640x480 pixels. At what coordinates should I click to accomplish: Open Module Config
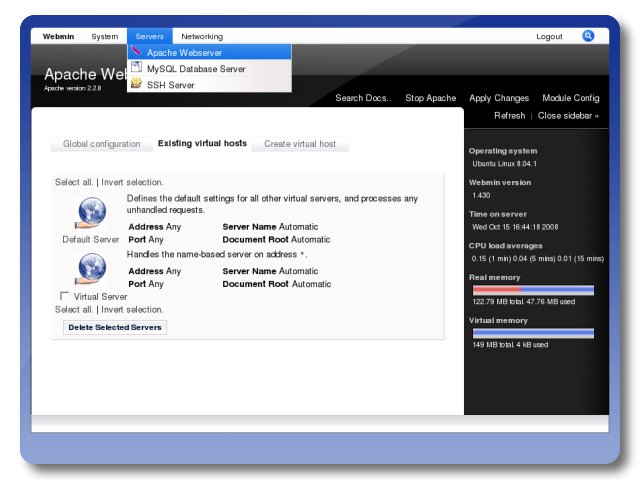(570, 98)
